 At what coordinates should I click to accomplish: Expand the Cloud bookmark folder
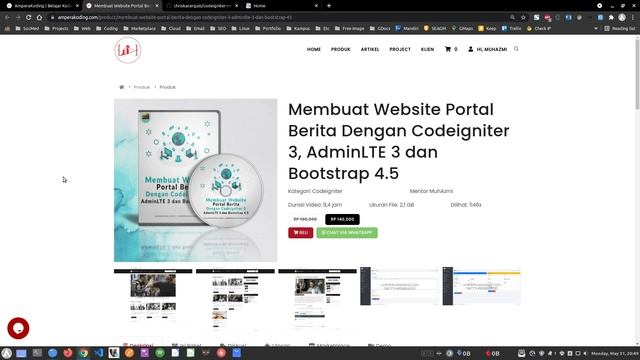click(x=171, y=29)
